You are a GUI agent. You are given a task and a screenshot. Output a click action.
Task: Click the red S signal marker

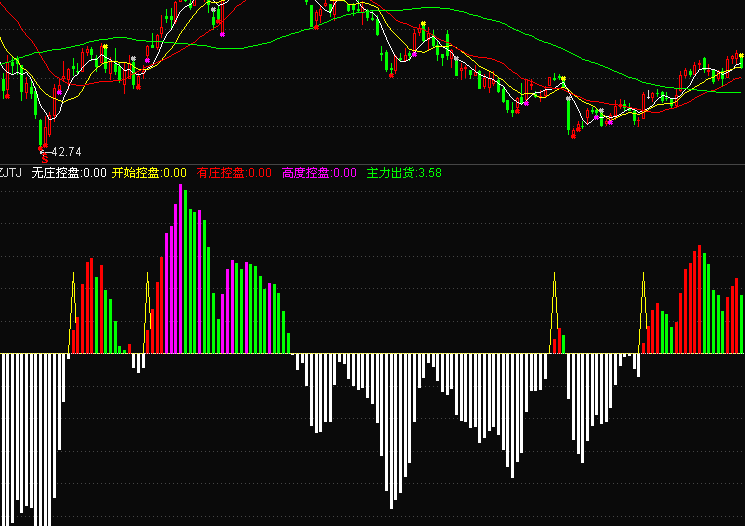45,159
